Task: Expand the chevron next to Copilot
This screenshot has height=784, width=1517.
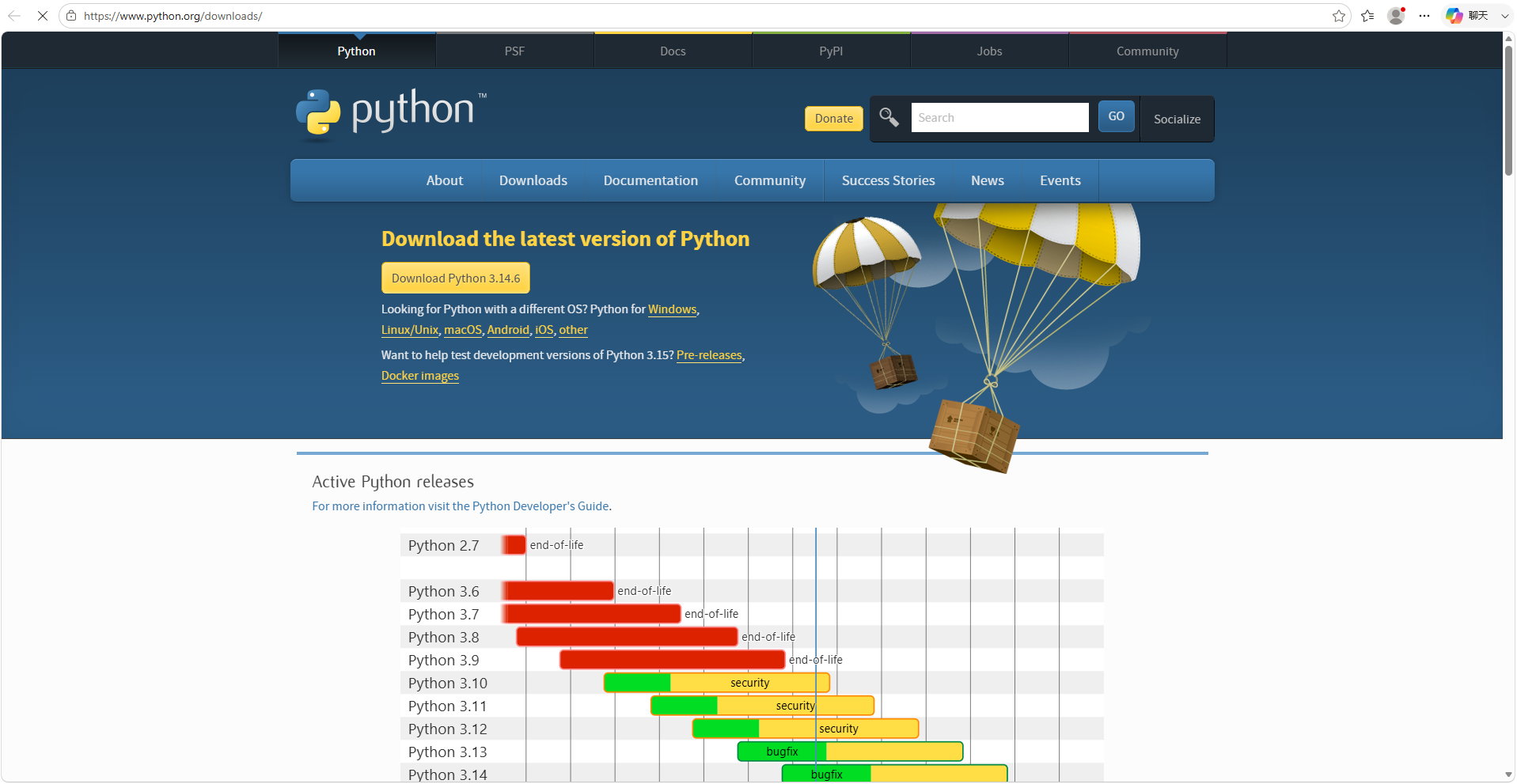Action: [1504, 16]
